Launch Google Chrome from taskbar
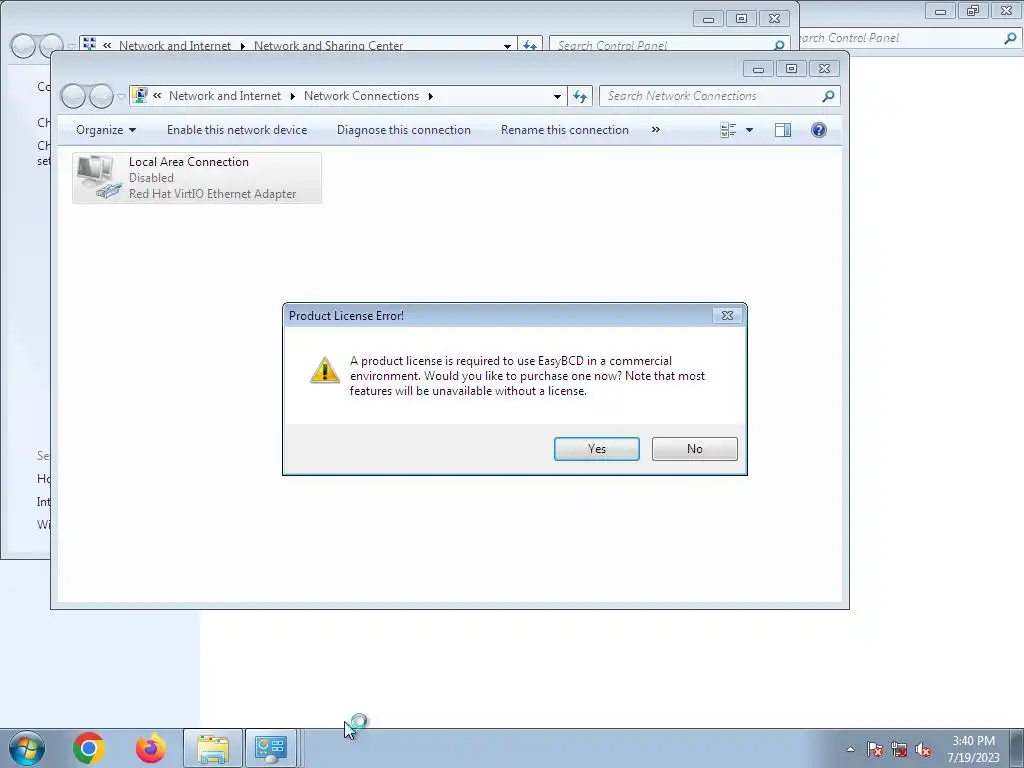 click(89, 748)
